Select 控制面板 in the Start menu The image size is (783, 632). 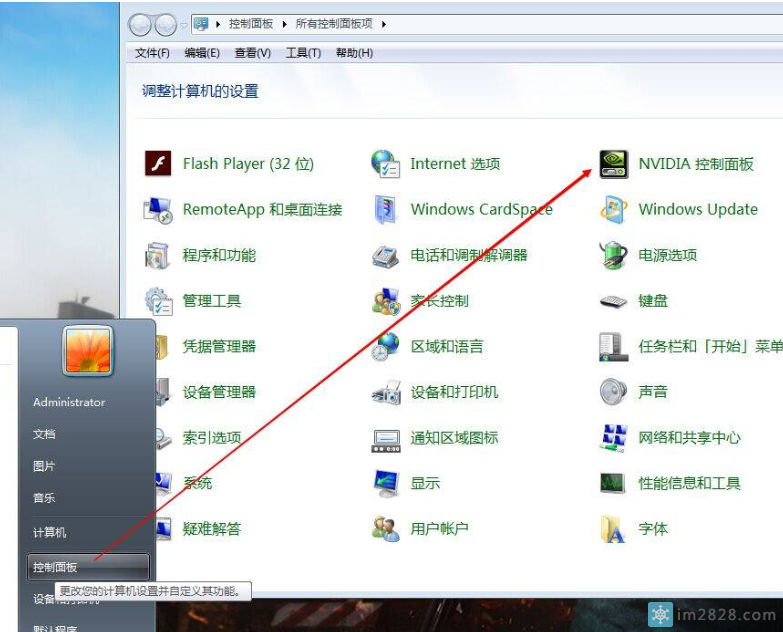click(x=55, y=567)
